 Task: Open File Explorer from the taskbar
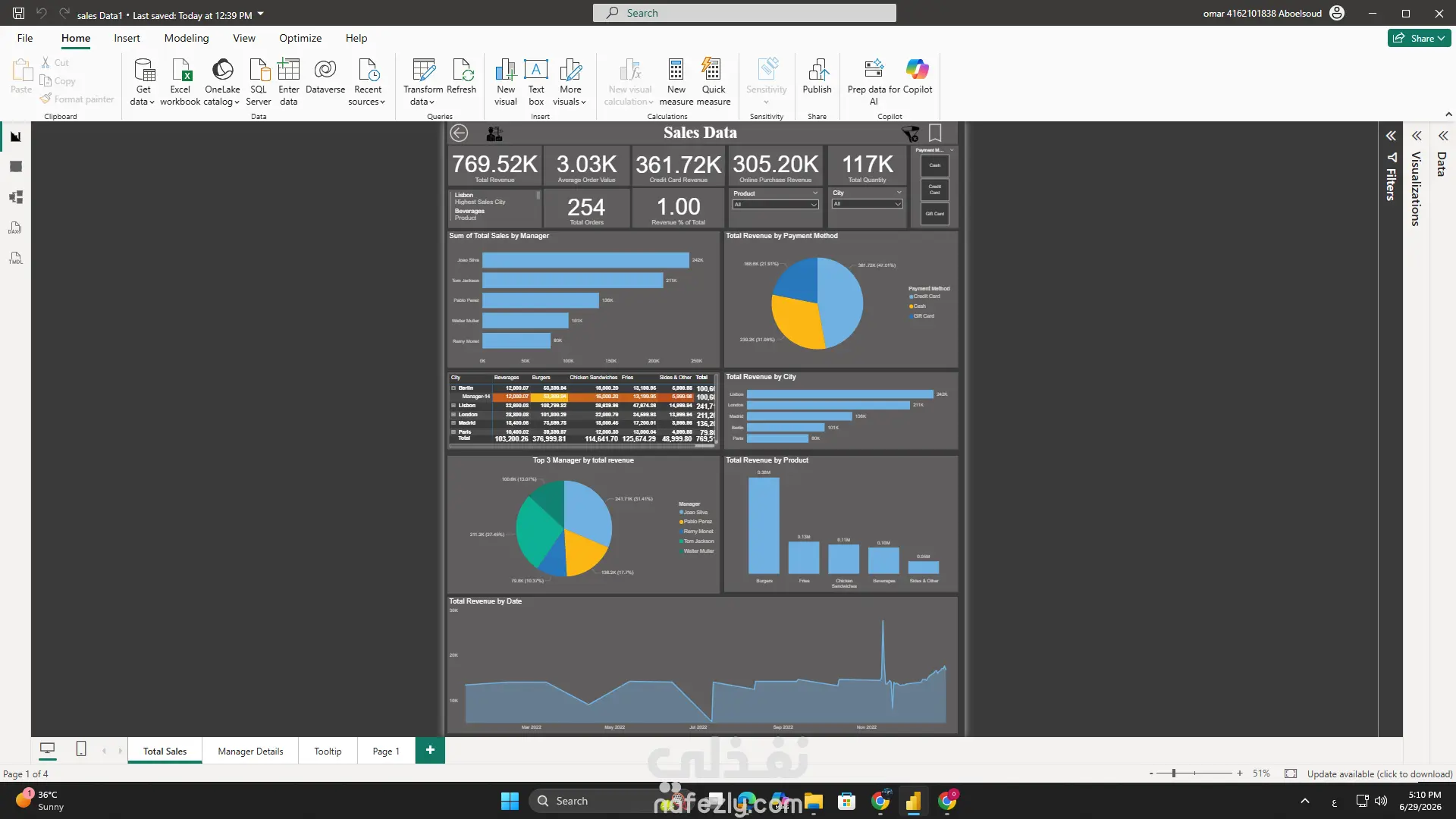(x=814, y=801)
